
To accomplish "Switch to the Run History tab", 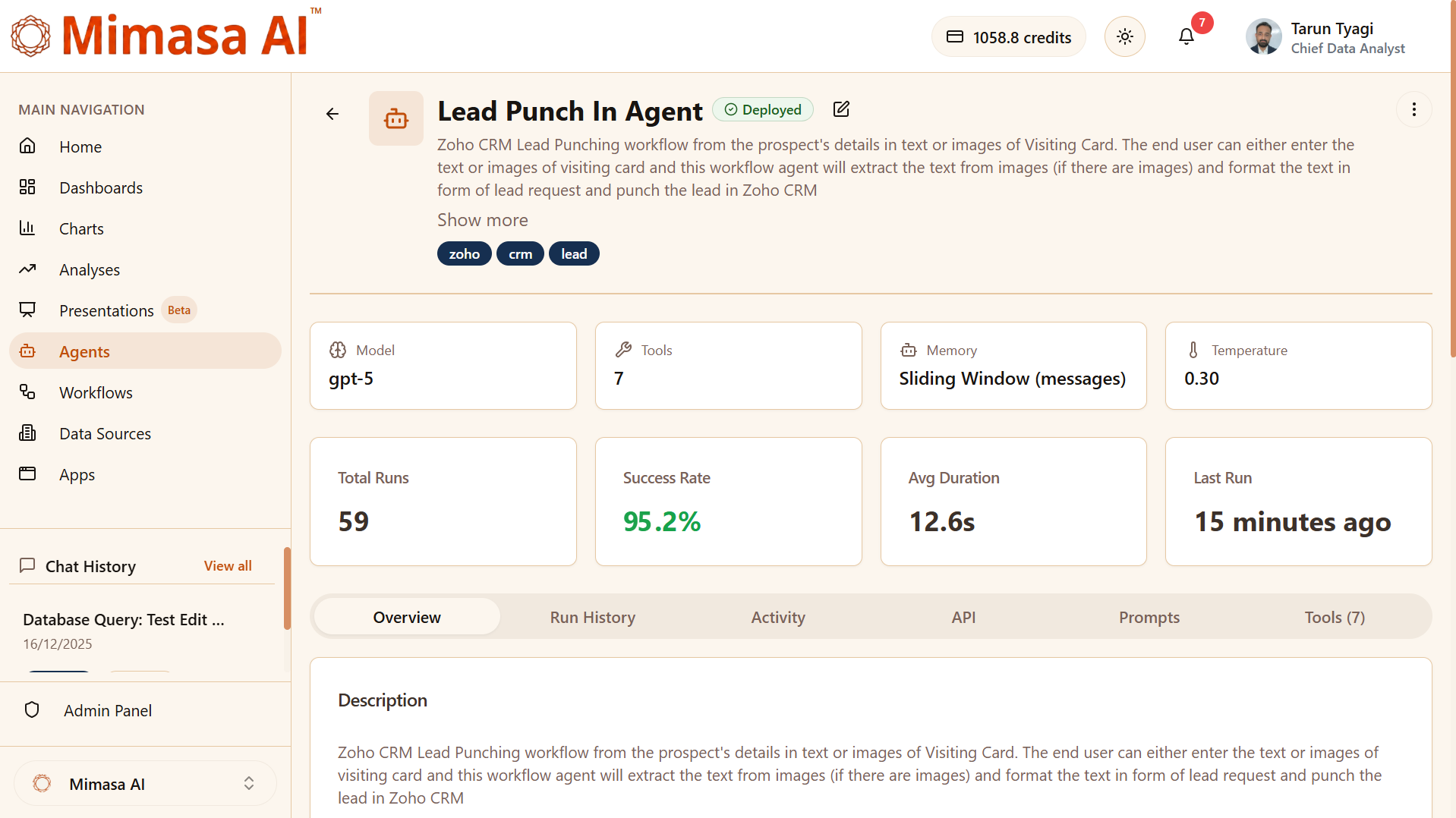I will 593,617.
